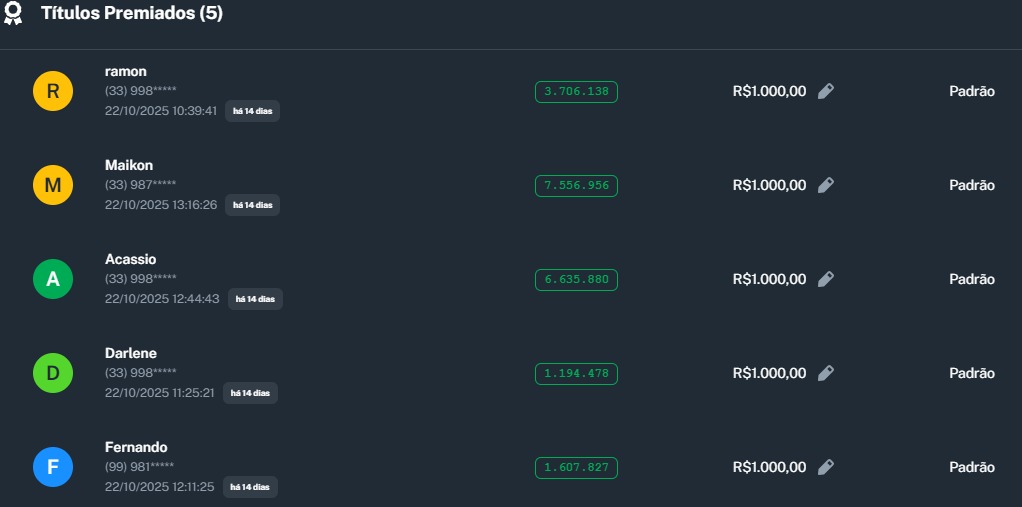Click ticket number 1.607.827
Screen dimensions: 1022x507
[576, 467]
